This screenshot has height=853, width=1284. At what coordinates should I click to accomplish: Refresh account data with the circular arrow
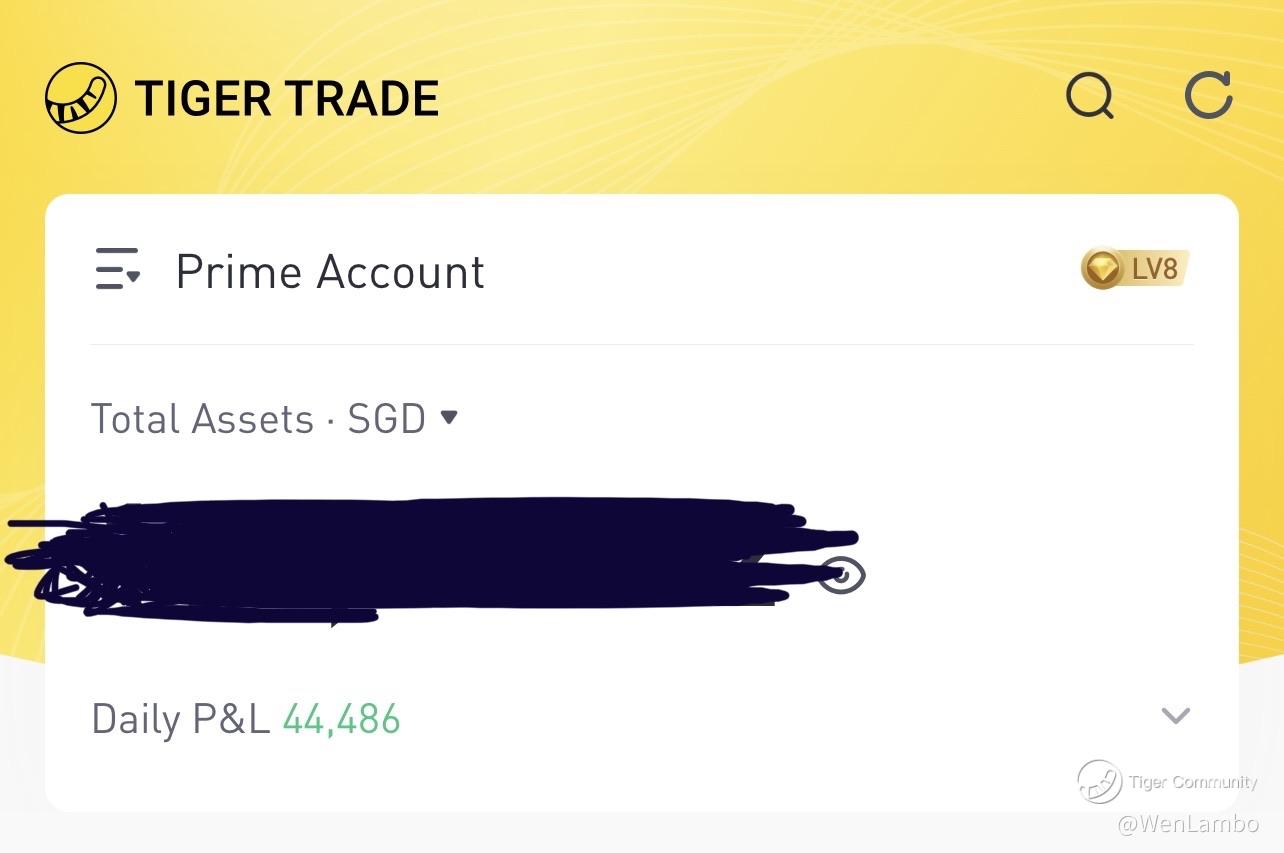[1208, 96]
